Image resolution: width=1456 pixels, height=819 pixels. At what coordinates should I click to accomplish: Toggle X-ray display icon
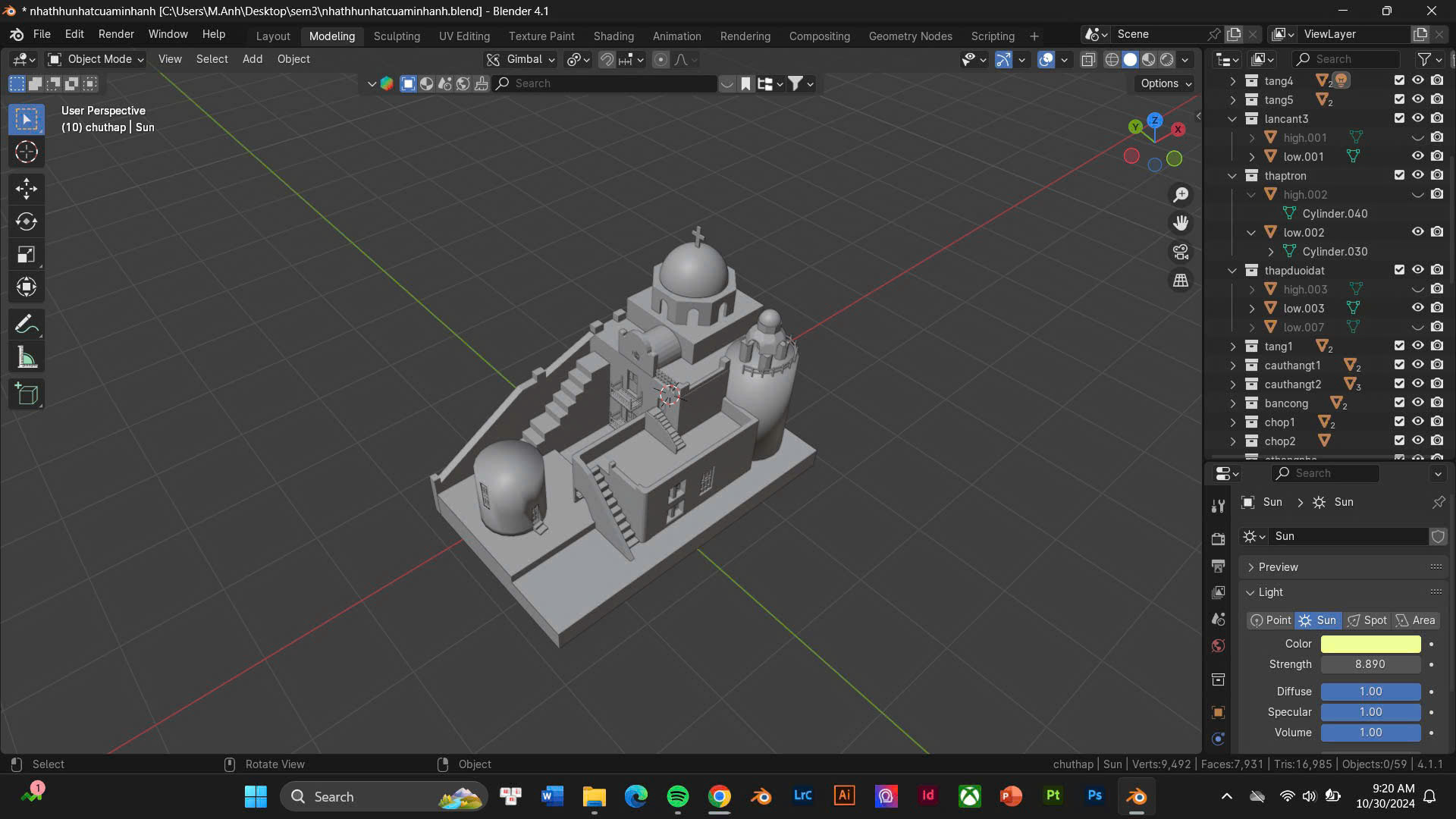(1088, 59)
